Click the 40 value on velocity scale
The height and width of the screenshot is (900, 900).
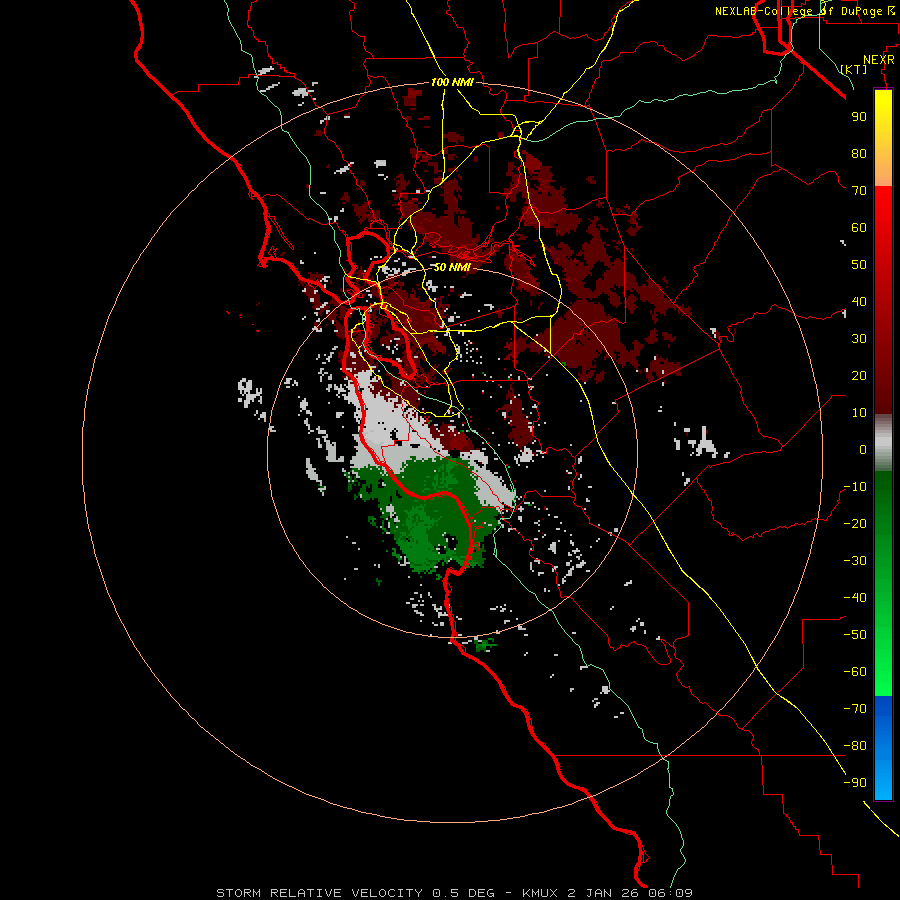coord(859,301)
